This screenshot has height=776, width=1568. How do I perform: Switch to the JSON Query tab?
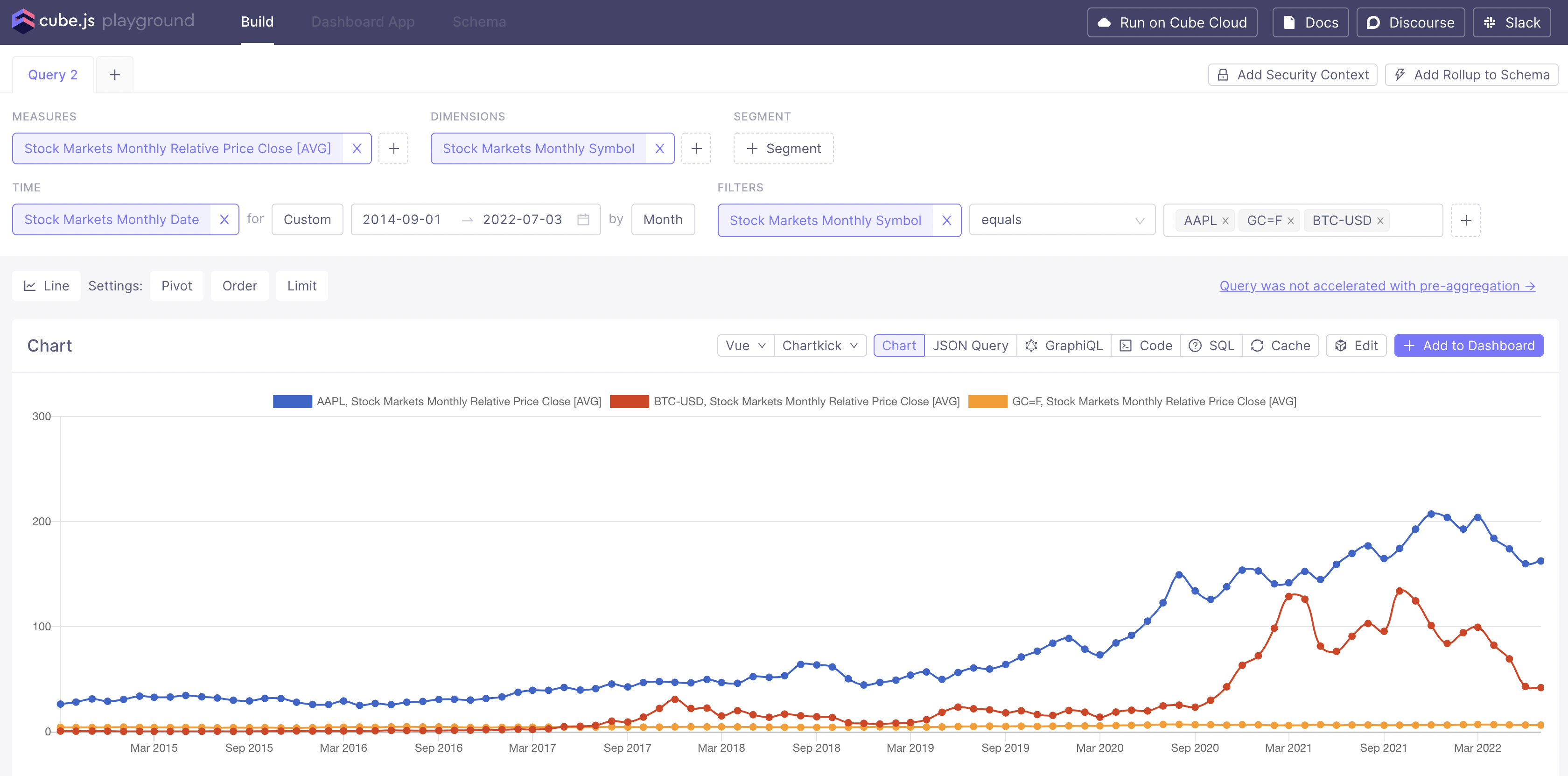pyautogui.click(x=970, y=346)
